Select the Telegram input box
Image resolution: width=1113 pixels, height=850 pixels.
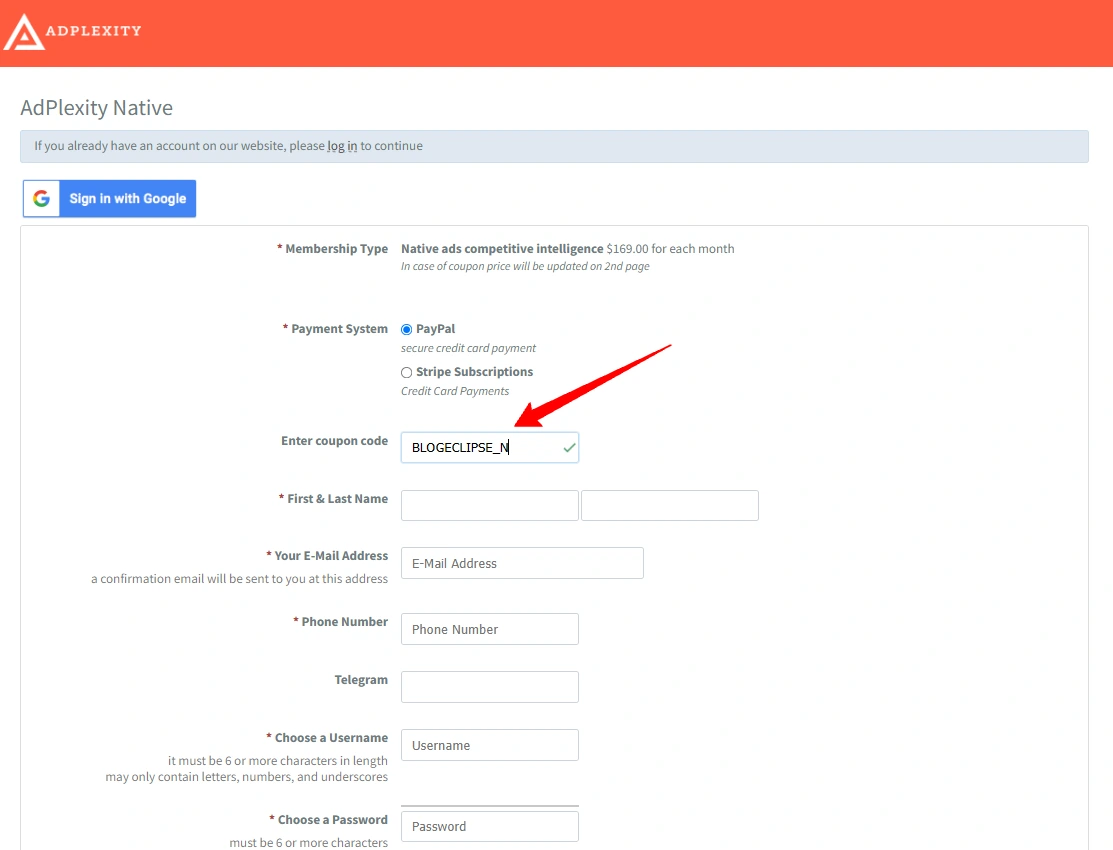pos(490,687)
